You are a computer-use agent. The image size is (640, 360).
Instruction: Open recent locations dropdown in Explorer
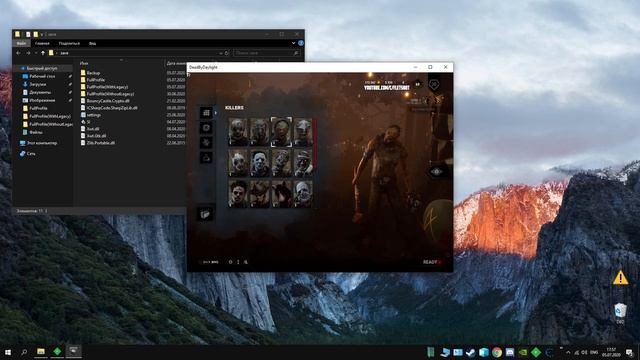(x=36, y=53)
